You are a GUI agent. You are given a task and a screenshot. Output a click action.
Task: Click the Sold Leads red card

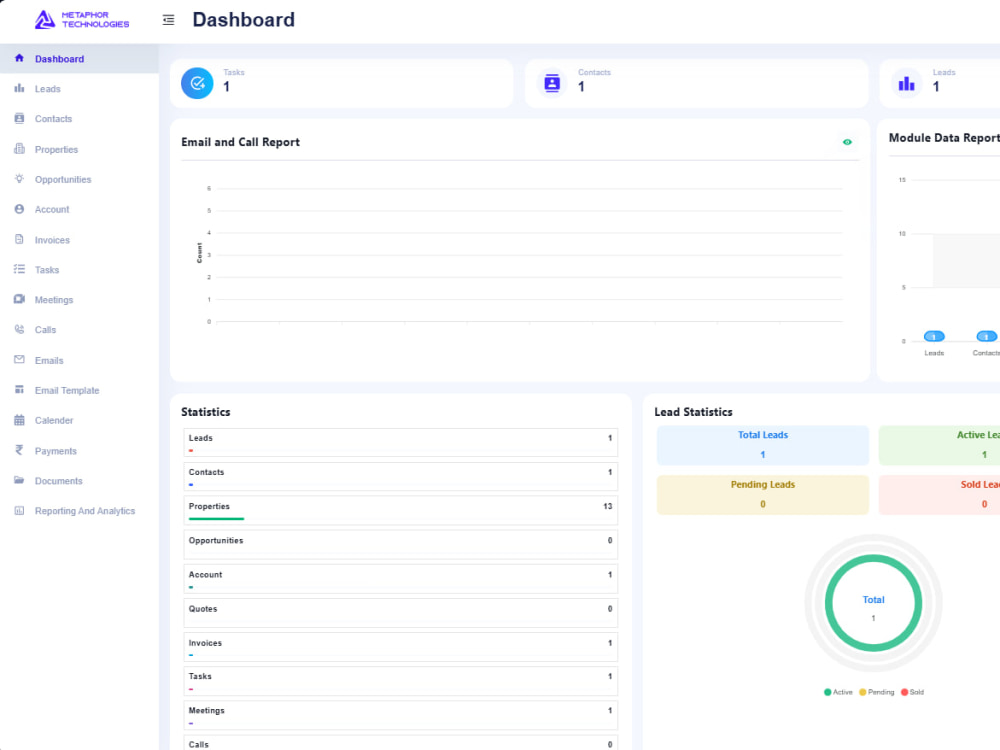tap(939, 494)
